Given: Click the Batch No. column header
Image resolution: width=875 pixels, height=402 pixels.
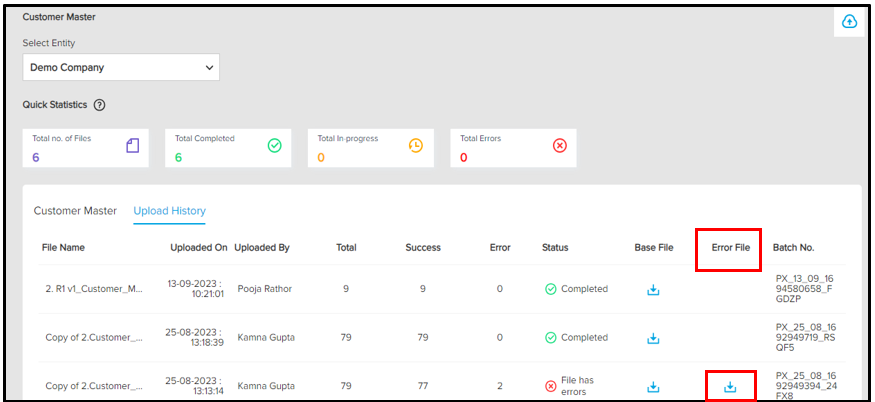Looking at the screenshot, I should [x=794, y=248].
